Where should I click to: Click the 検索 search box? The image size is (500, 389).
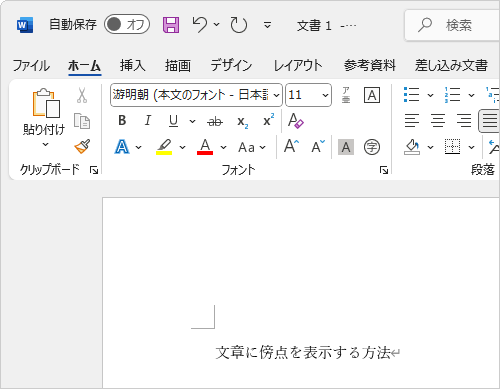point(452,25)
